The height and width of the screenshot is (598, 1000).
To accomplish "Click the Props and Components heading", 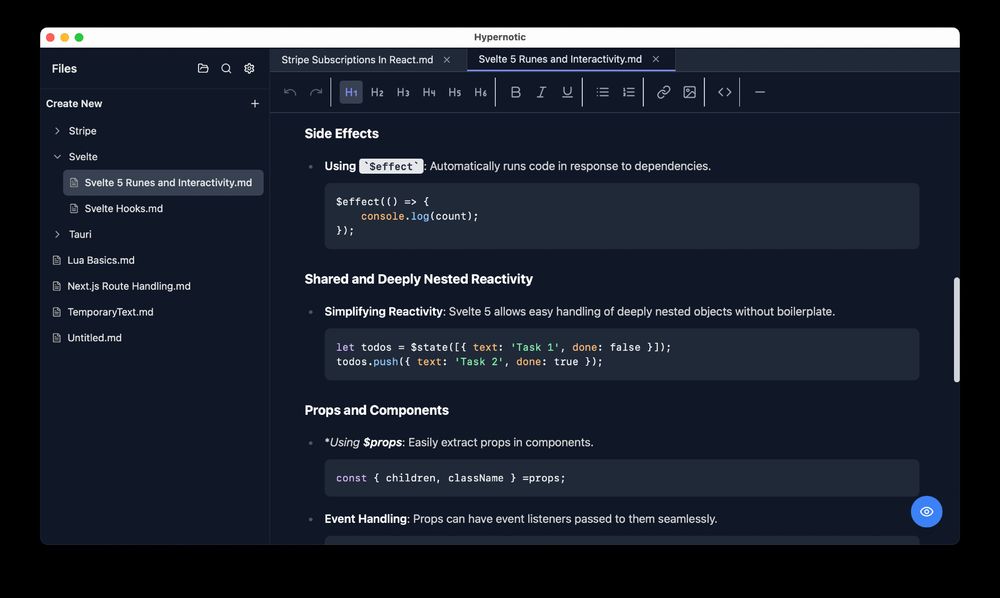I will (x=376, y=411).
